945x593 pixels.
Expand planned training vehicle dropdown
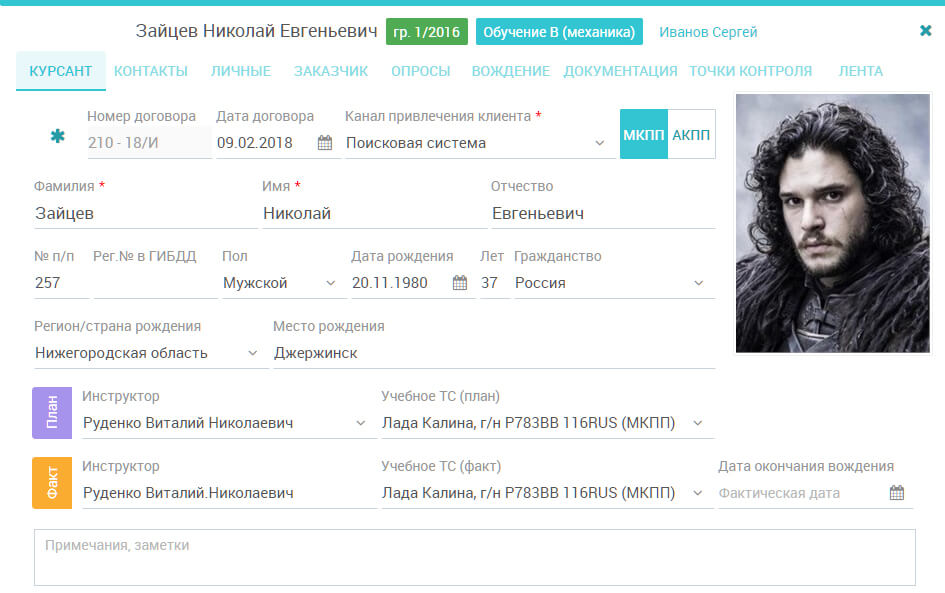tap(697, 422)
